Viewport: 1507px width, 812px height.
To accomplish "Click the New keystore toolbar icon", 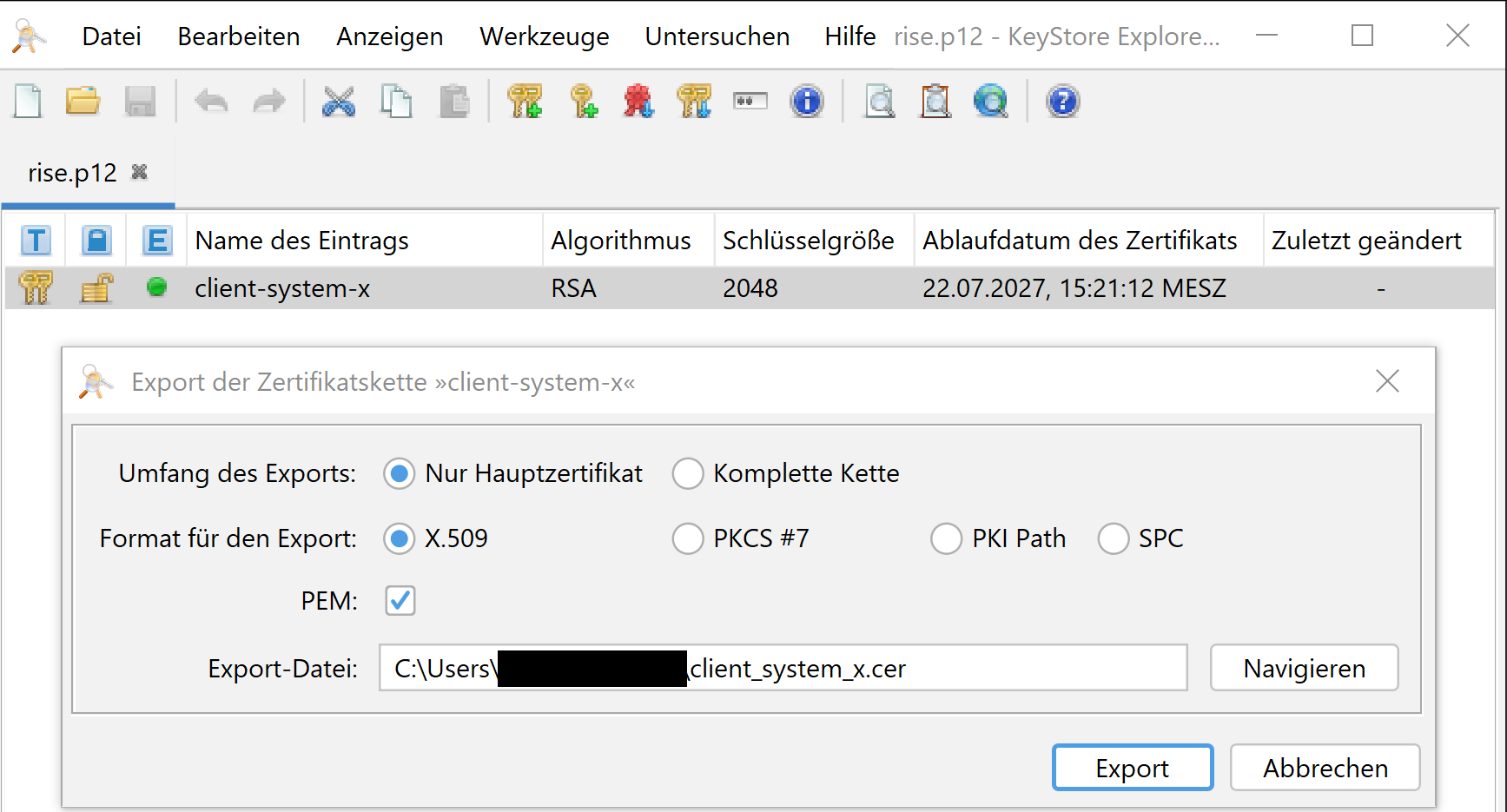I will (28, 102).
